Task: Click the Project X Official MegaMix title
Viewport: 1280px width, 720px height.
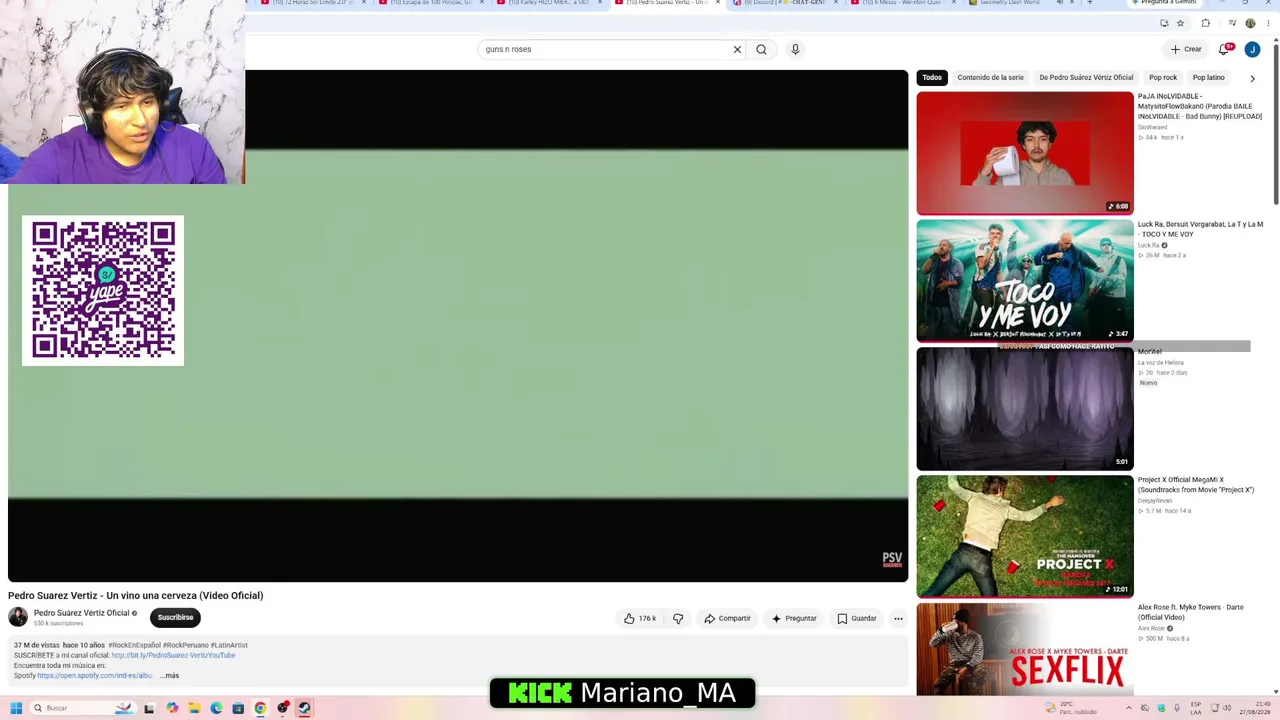Action: [x=1196, y=485]
